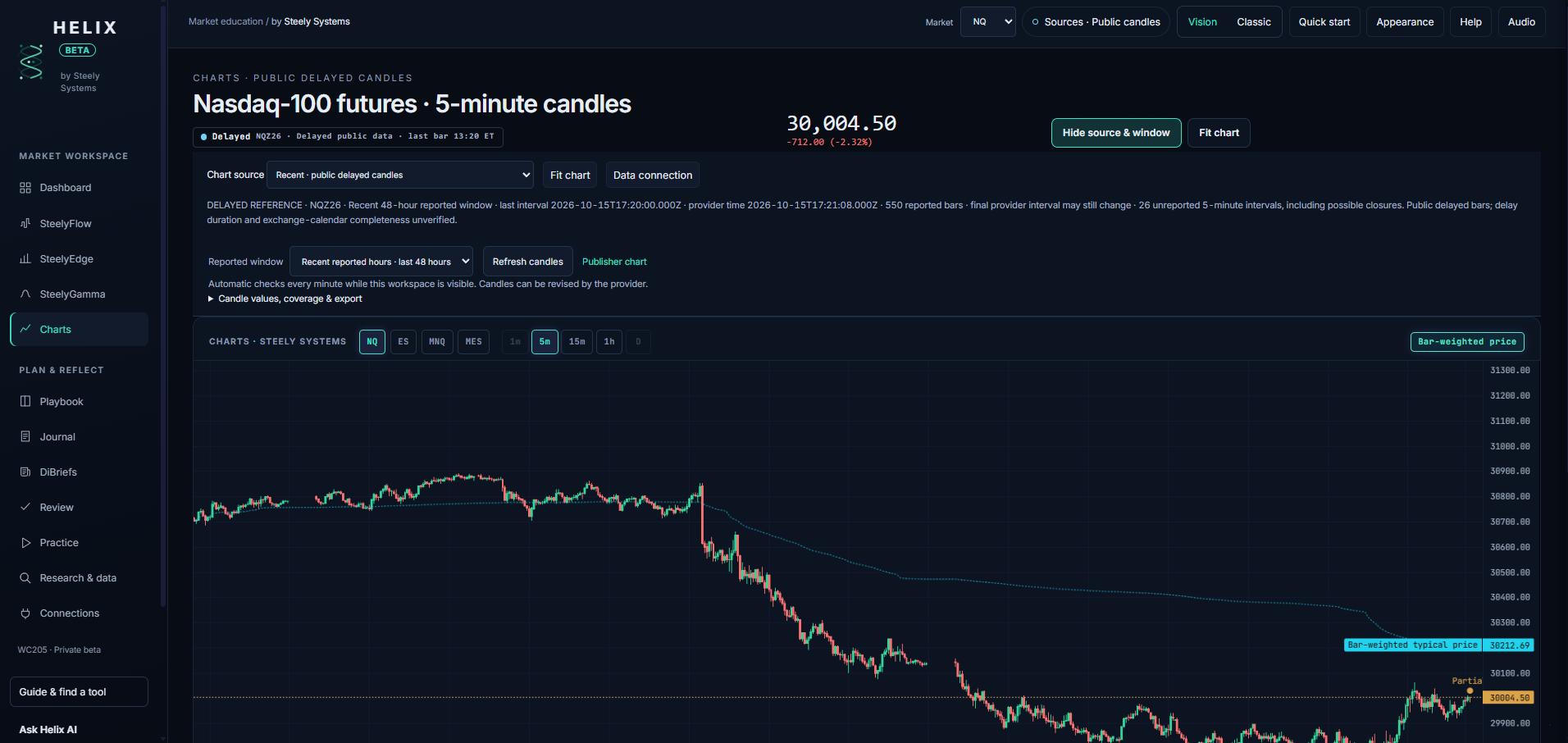Click the 30004.50 price axis label

point(1509,698)
